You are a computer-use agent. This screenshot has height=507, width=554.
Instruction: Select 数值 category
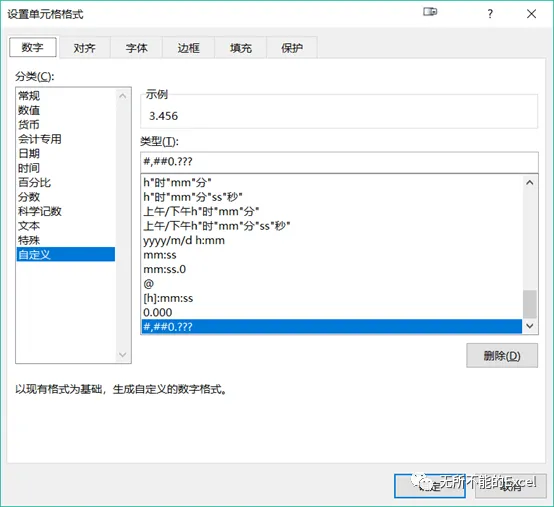click(66, 110)
